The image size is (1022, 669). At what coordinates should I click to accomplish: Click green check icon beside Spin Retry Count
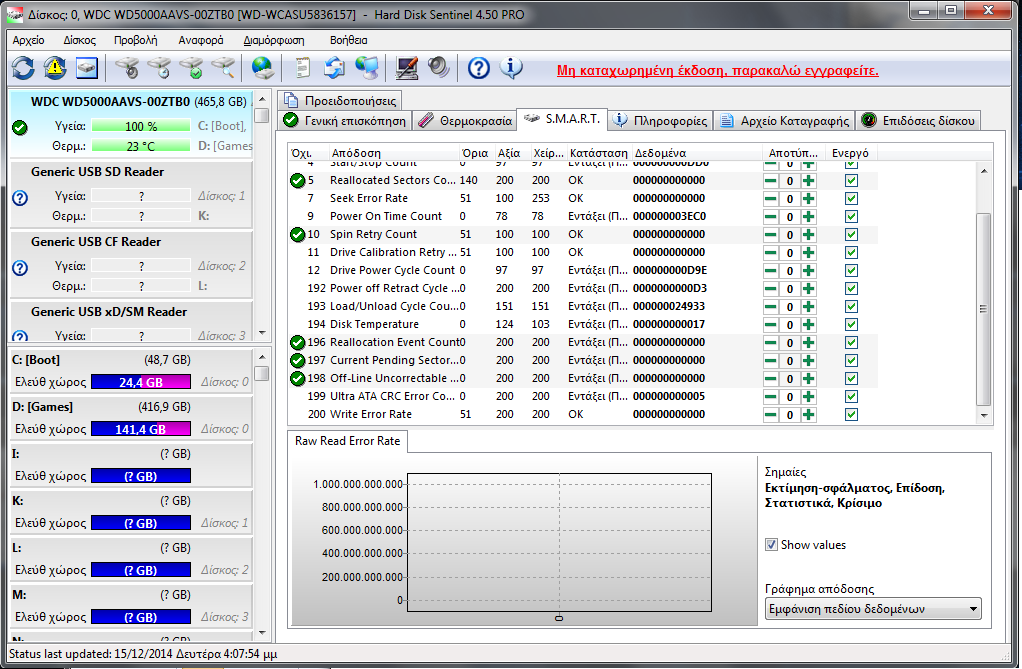pos(297,235)
